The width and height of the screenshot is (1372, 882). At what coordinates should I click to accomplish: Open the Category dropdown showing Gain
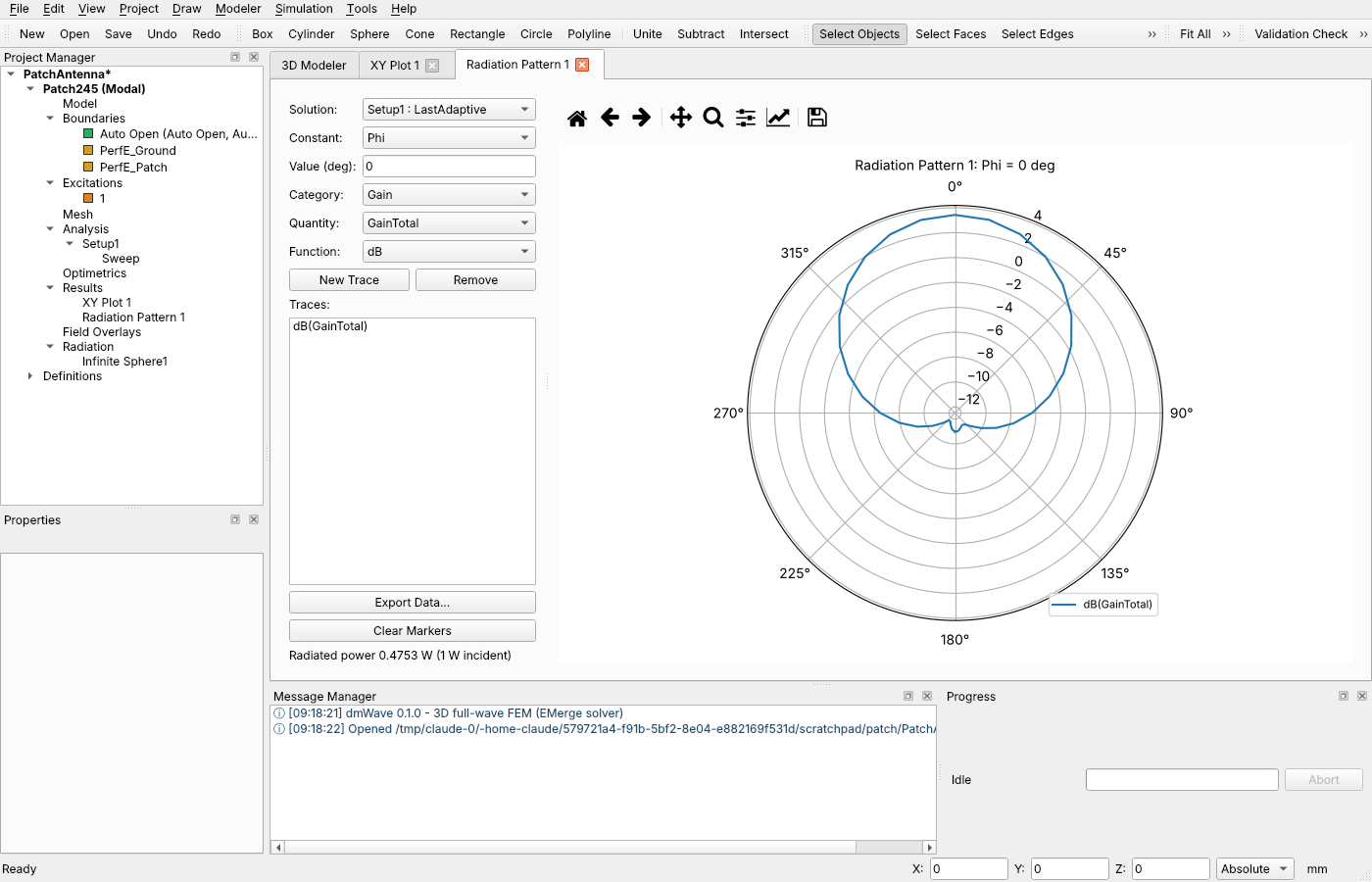point(449,195)
